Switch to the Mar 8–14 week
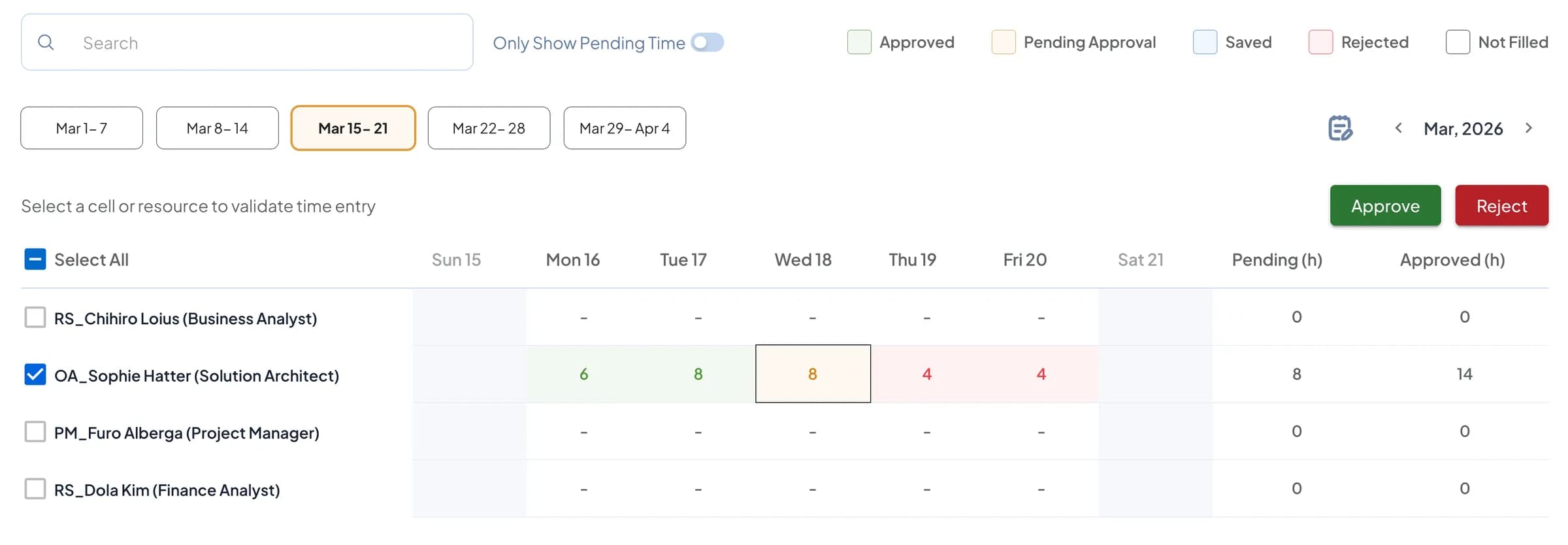 217,128
